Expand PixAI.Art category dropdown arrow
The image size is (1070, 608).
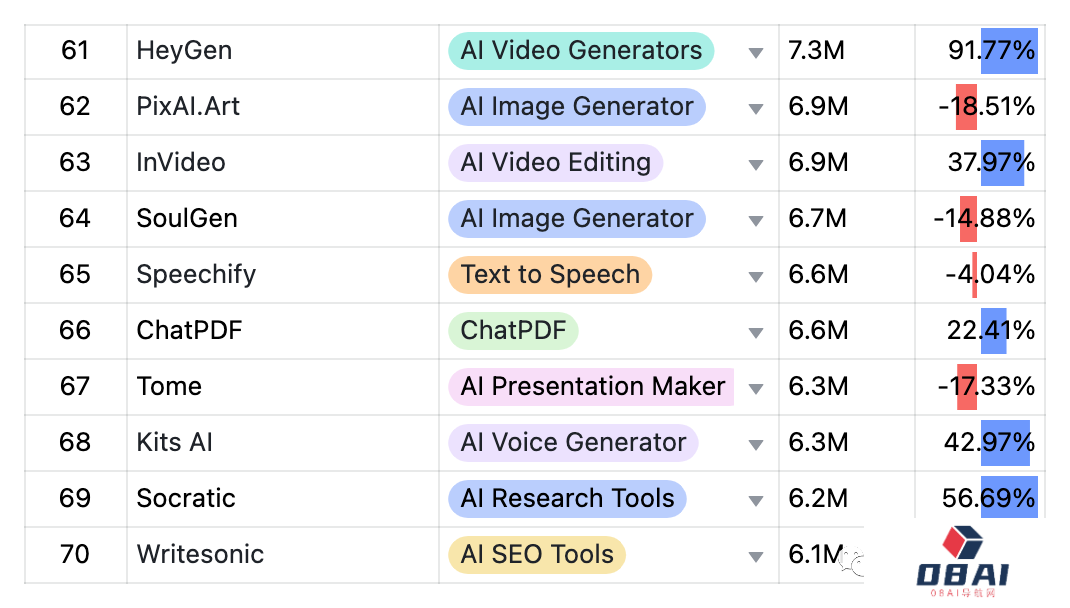756,108
